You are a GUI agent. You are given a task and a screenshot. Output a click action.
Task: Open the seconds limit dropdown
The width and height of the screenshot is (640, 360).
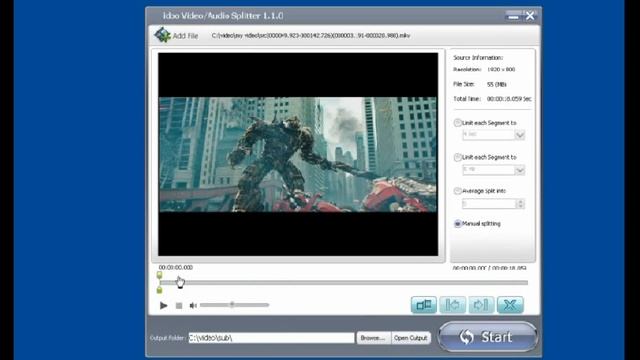coord(520,135)
